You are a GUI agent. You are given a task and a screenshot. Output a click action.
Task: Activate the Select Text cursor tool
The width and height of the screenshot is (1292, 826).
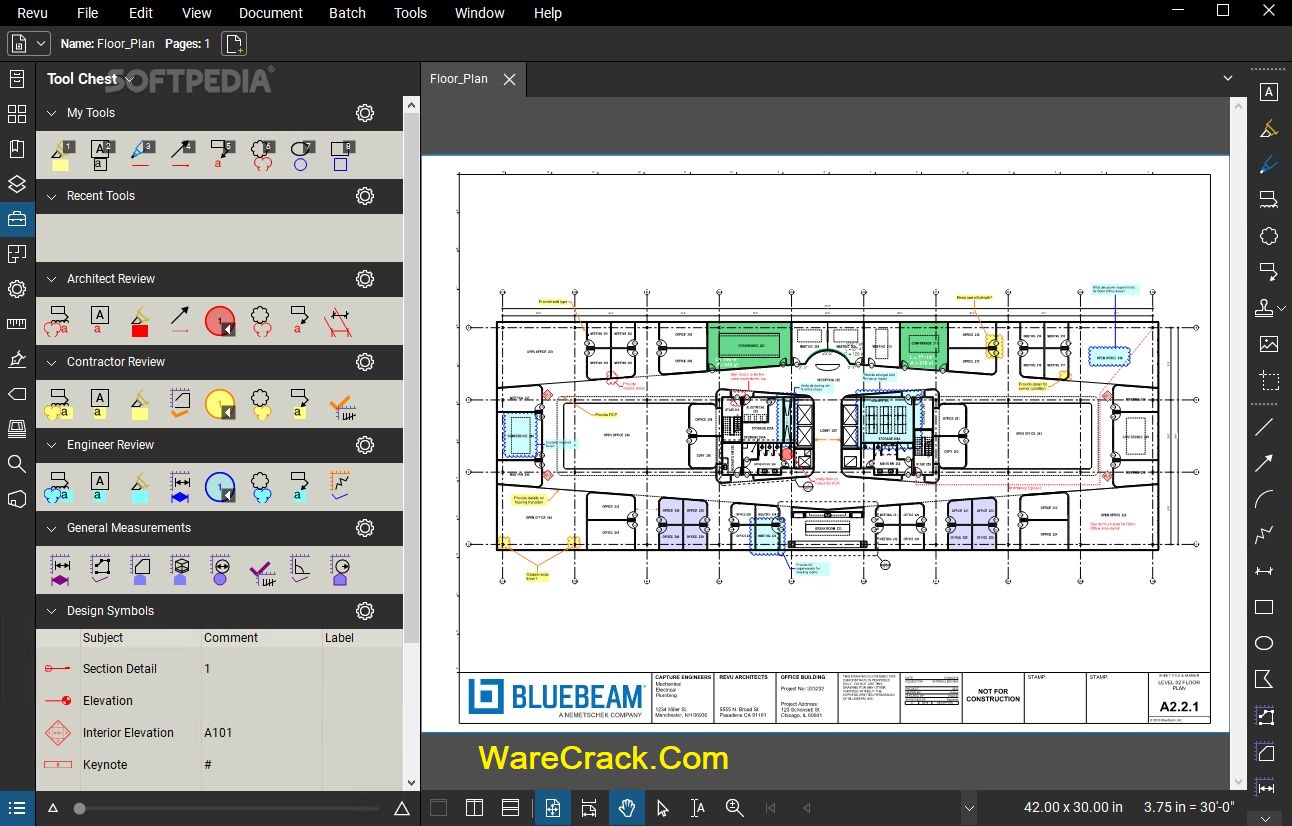[698, 807]
